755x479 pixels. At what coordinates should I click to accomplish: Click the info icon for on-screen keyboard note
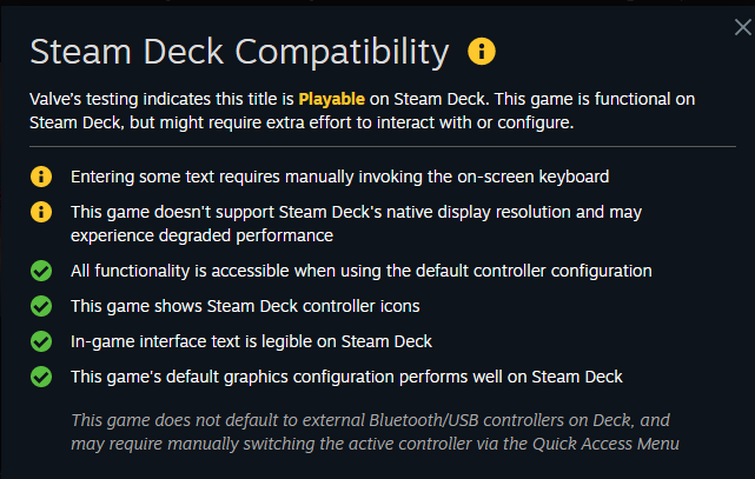coord(41,177)
